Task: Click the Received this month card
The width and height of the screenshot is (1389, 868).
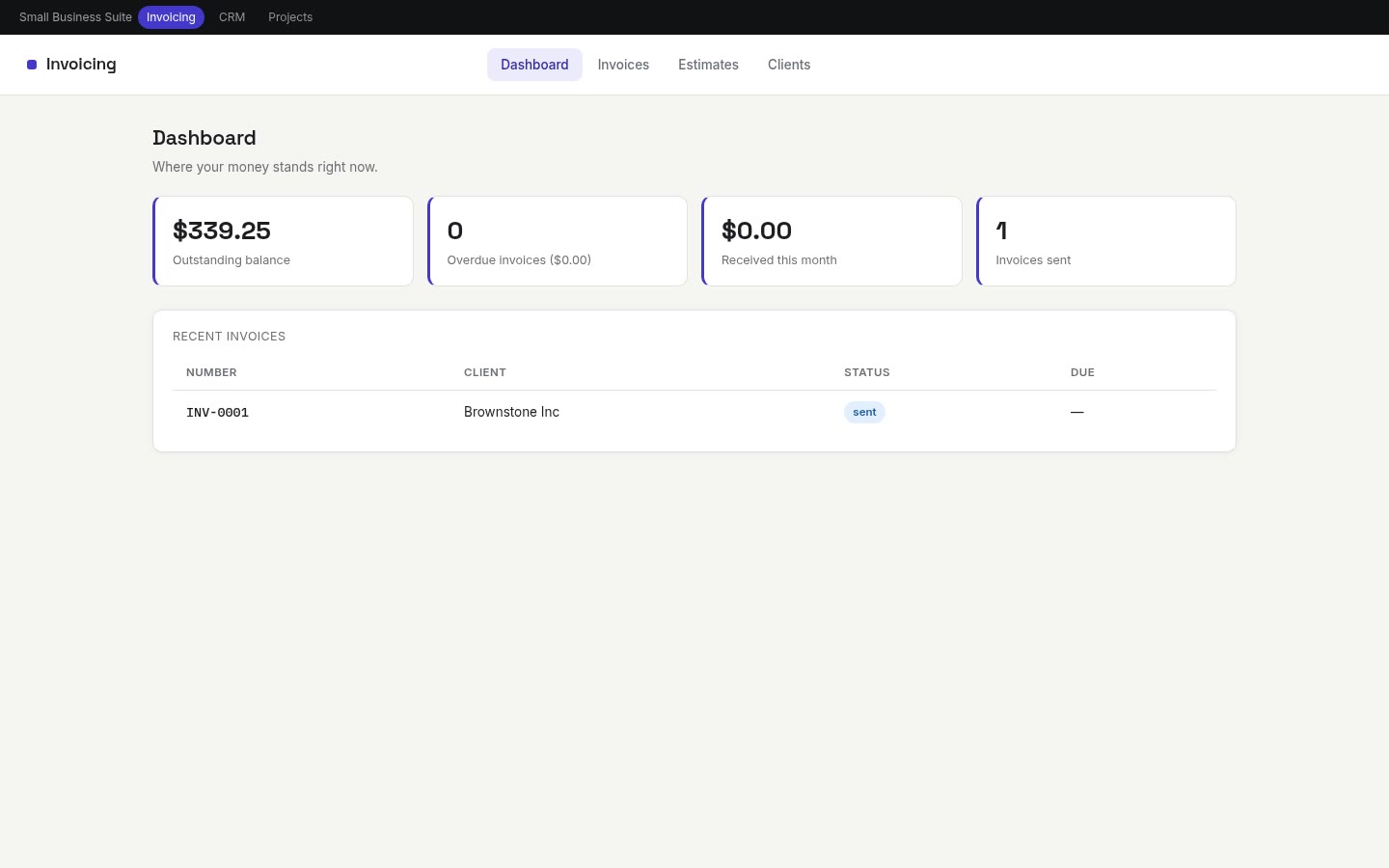Action: (x=831, y=241)
